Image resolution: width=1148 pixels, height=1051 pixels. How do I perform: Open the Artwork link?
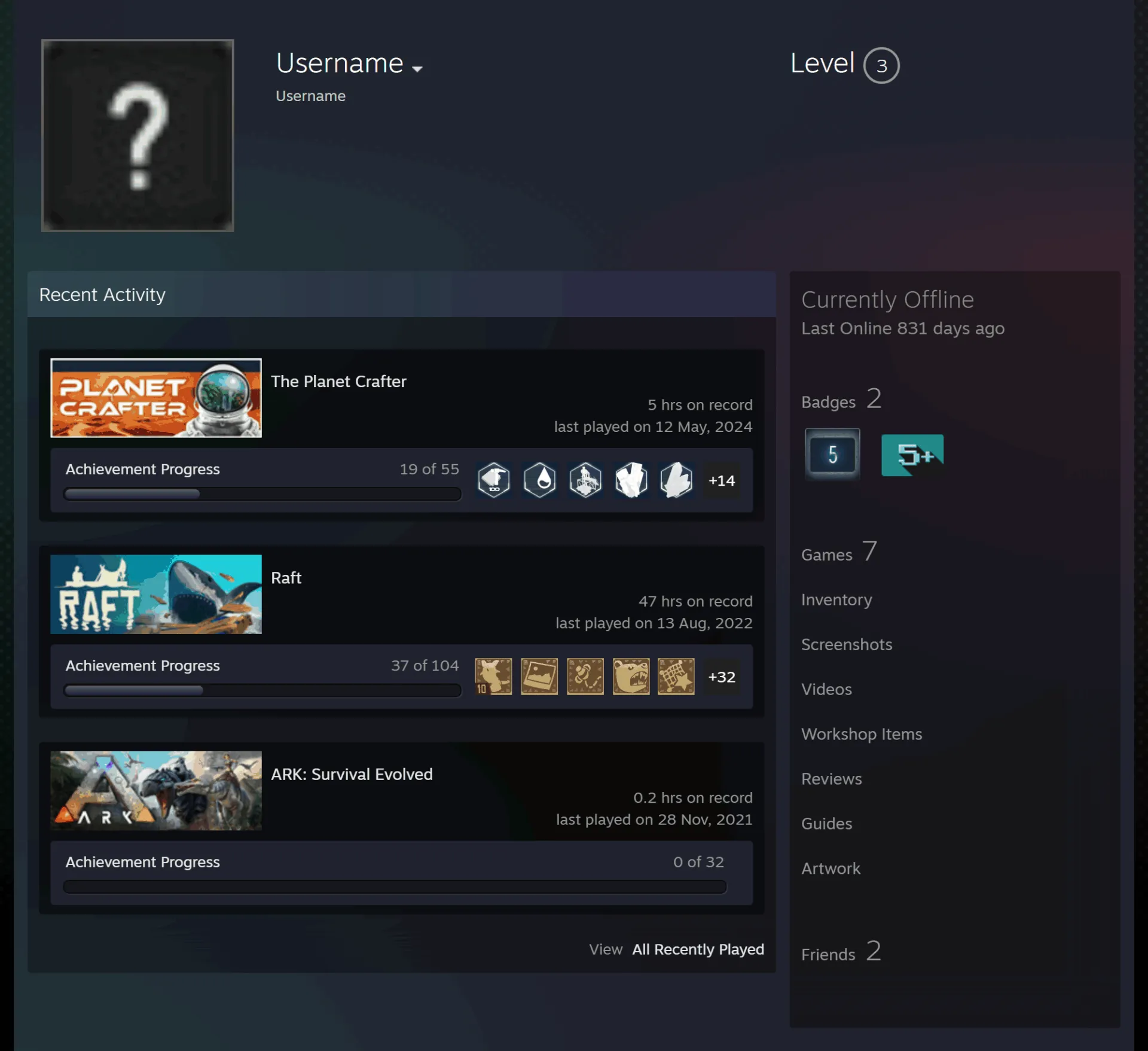pos(831,869)
